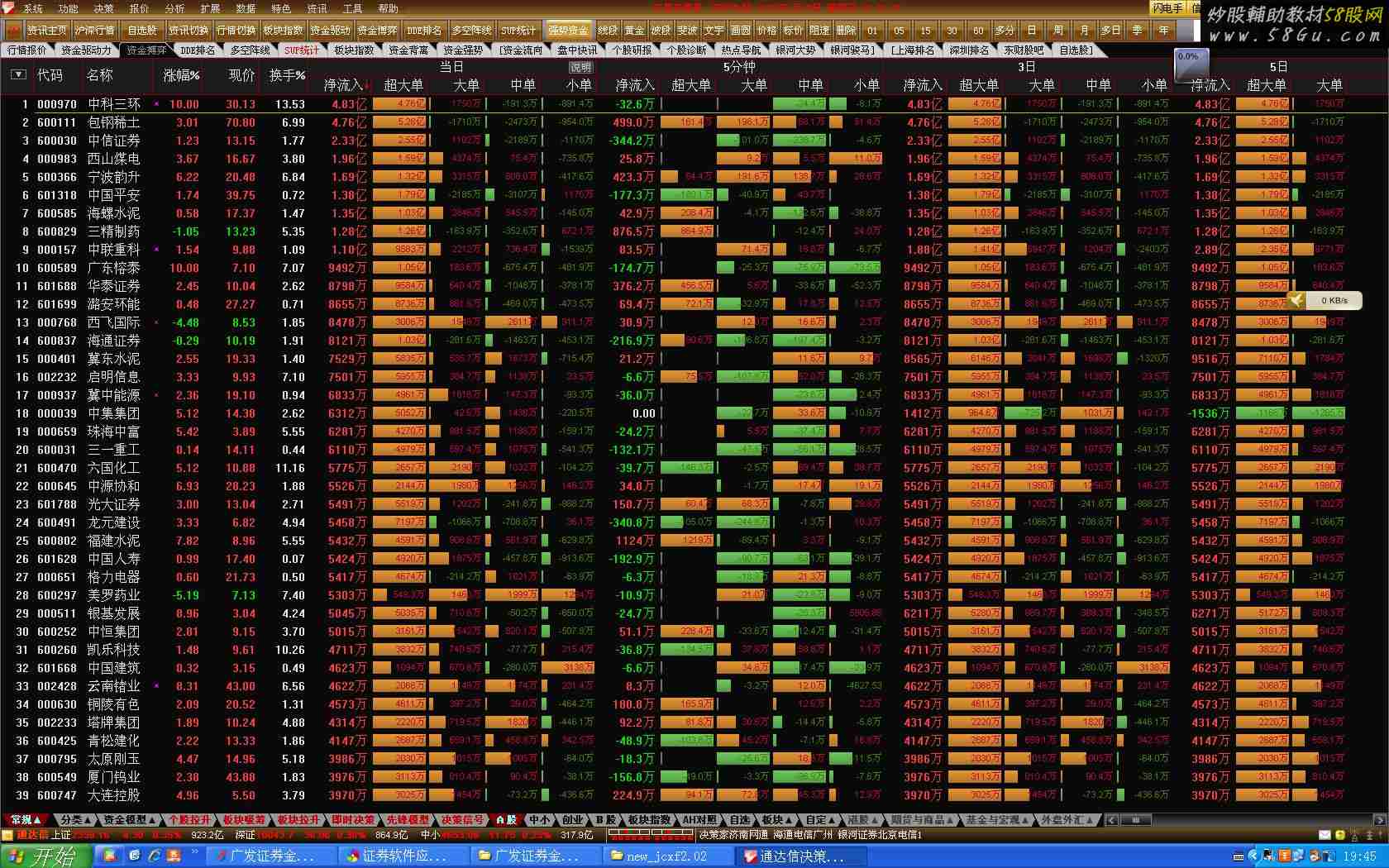Open the column dropdown arrow beside 代码
This screenshot has width=1389, height=868.
coord(18,74)
